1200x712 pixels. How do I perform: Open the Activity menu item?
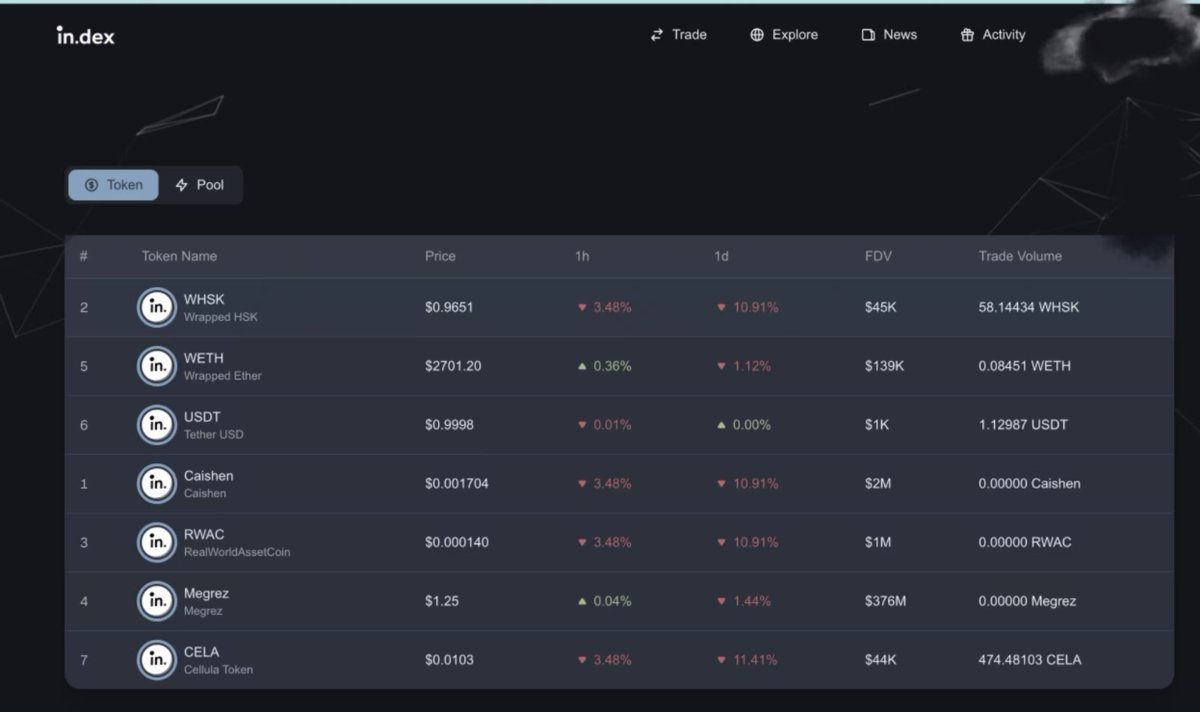coord(993,35)
